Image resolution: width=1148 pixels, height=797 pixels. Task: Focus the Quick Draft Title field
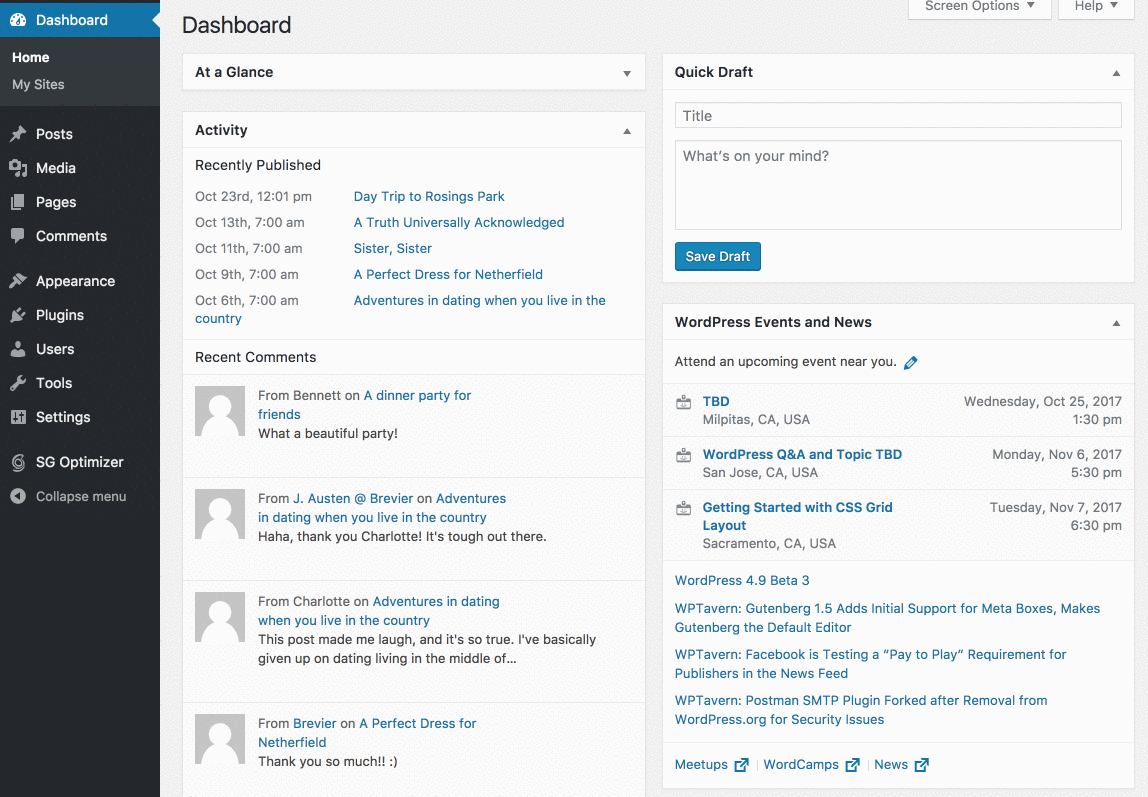point(898,116)
